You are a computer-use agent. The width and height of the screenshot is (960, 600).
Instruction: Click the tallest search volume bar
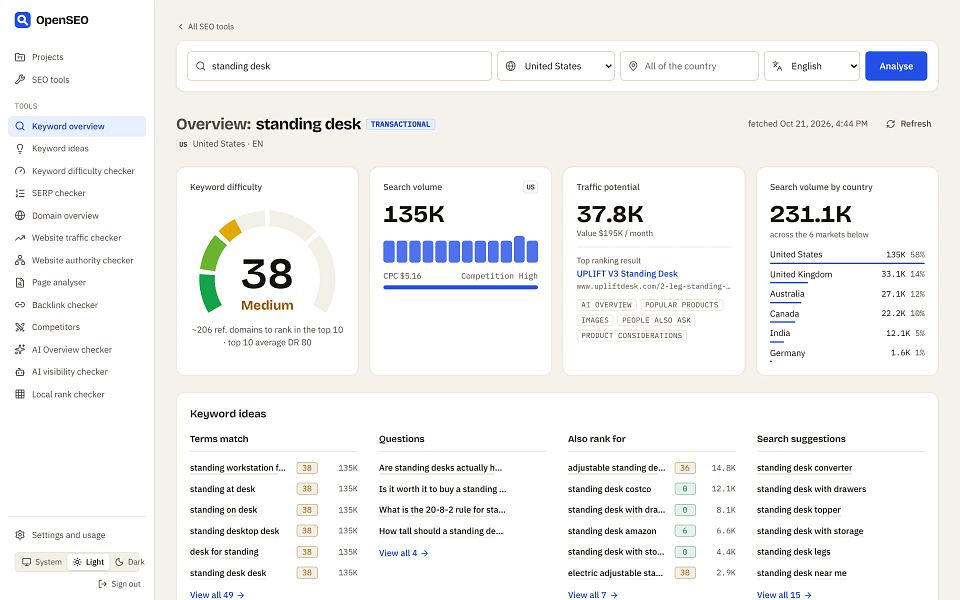(519, 249)
